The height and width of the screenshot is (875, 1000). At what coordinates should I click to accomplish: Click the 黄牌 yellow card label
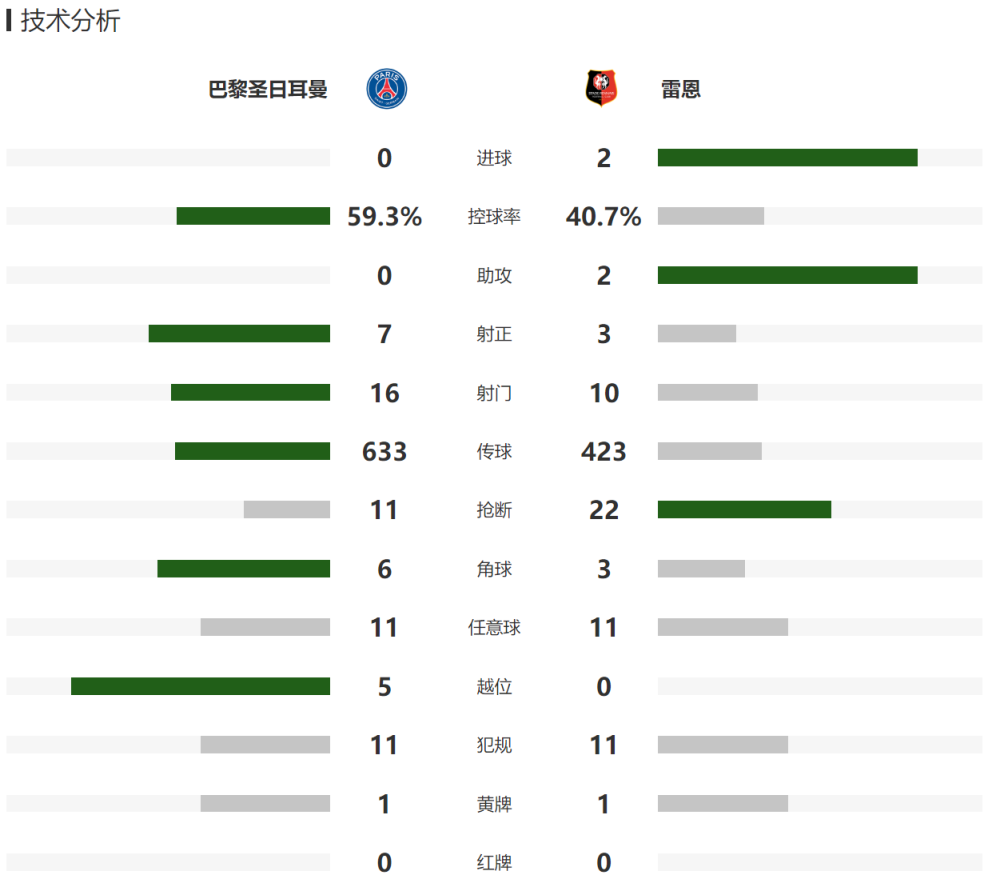494,804
